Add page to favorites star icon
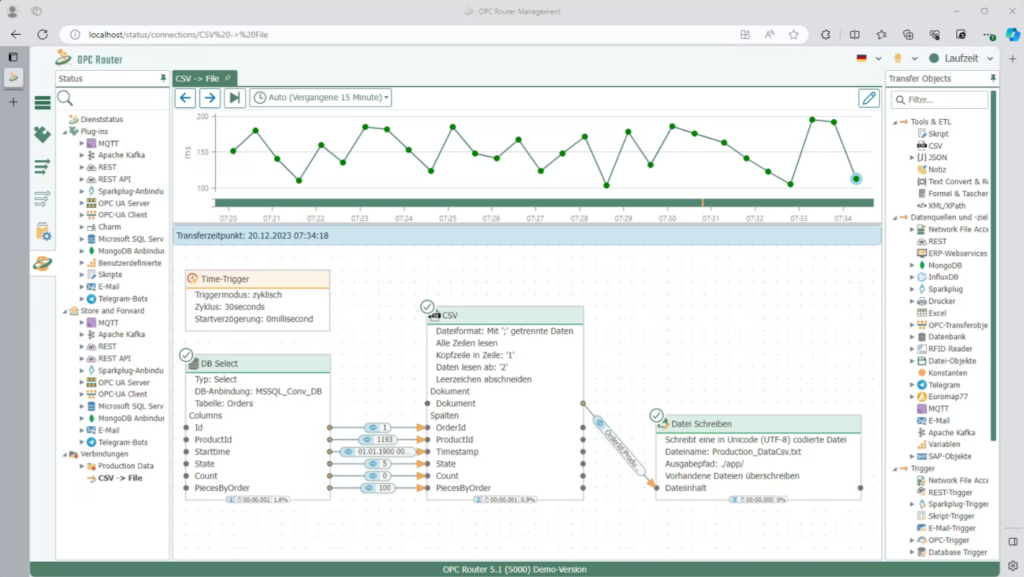Image resolution: width=1024 pixels, height=577 pixels. point(793,35)
